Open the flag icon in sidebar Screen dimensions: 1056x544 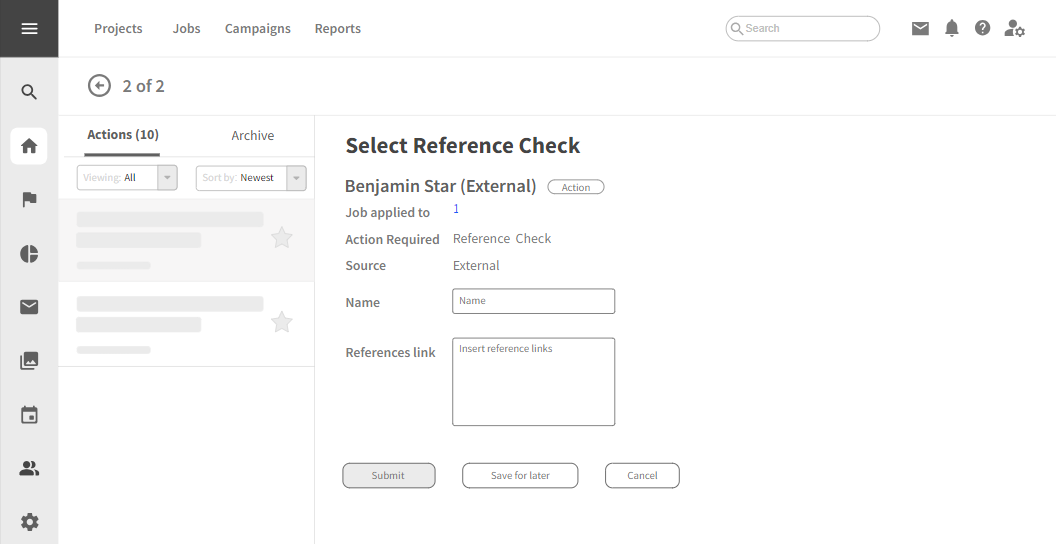(x=29, y=200)
